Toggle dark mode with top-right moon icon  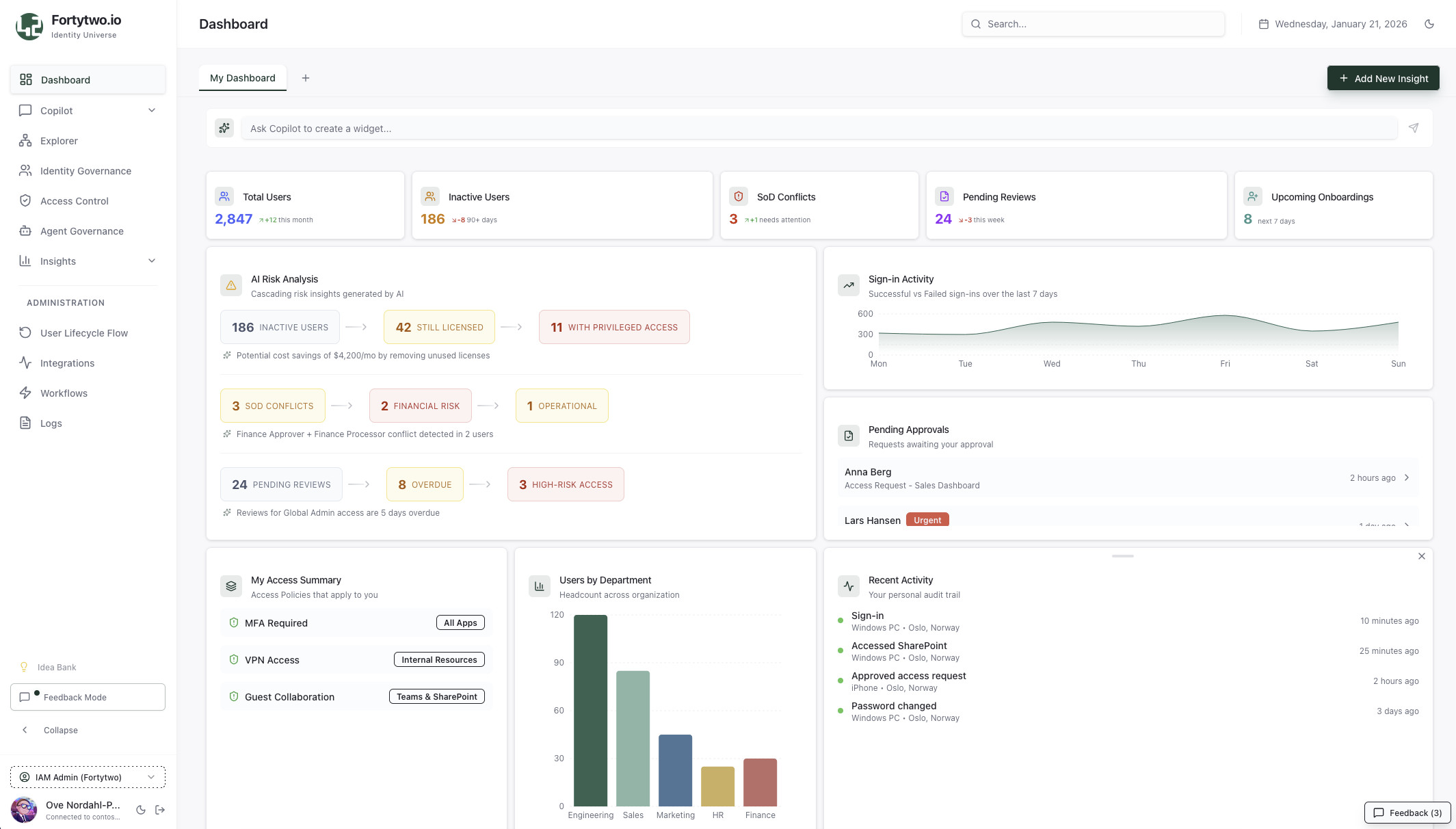1429,24
